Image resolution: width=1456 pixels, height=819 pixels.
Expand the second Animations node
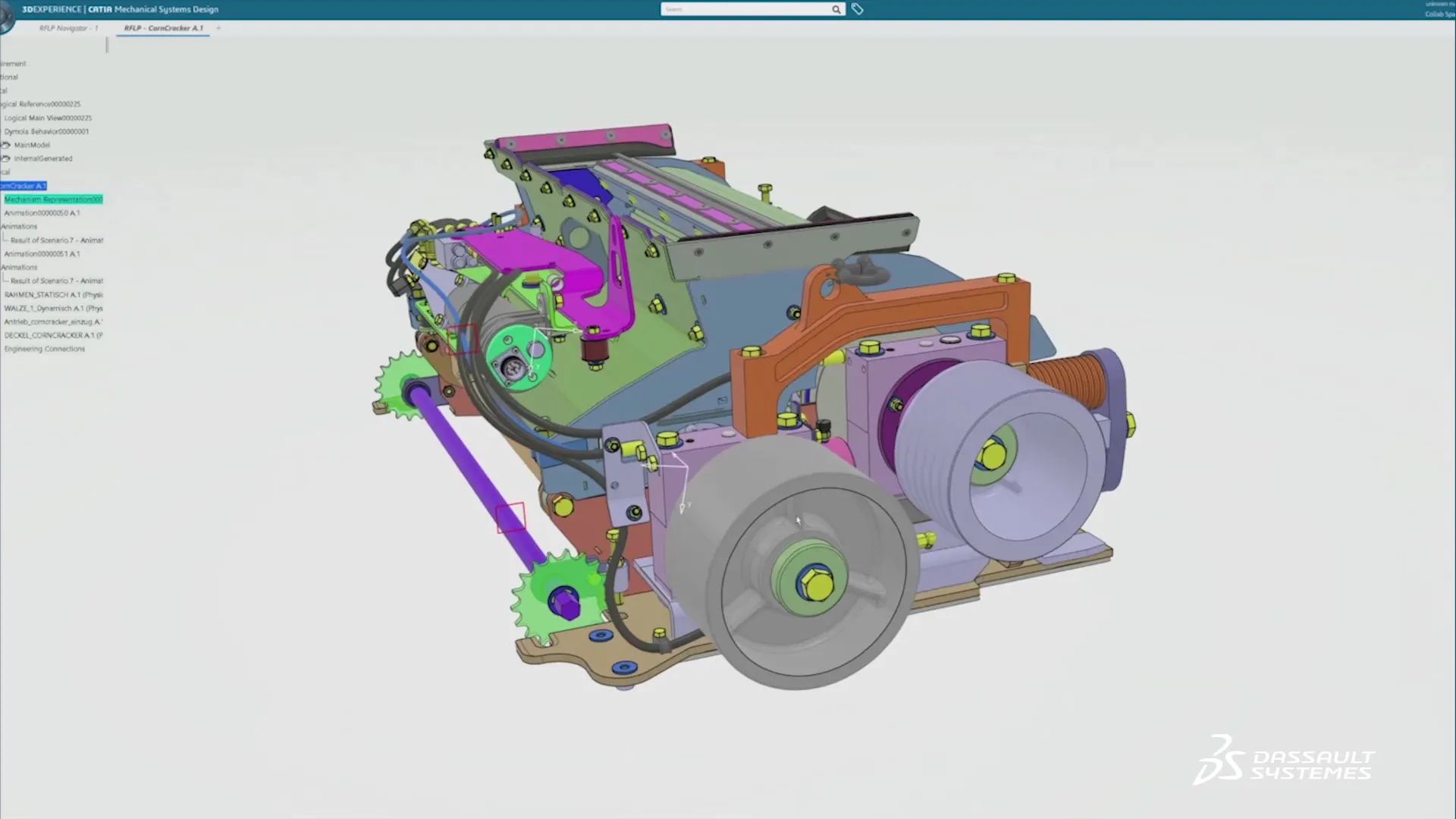[2, 267]
